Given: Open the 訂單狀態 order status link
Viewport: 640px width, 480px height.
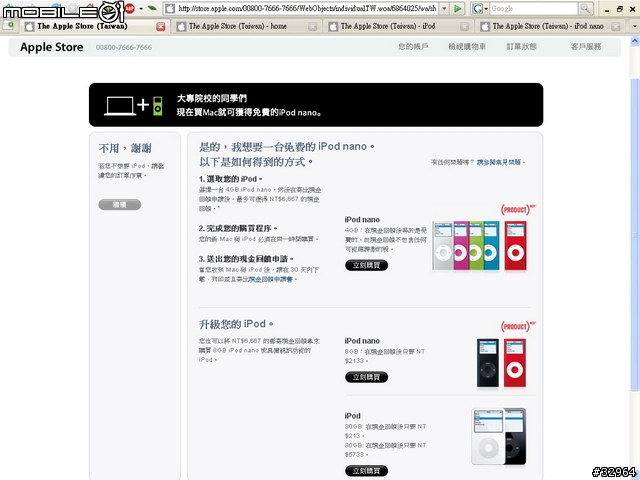Looking at the screenshot, I should pyautogui.click(x=521, y=47).
